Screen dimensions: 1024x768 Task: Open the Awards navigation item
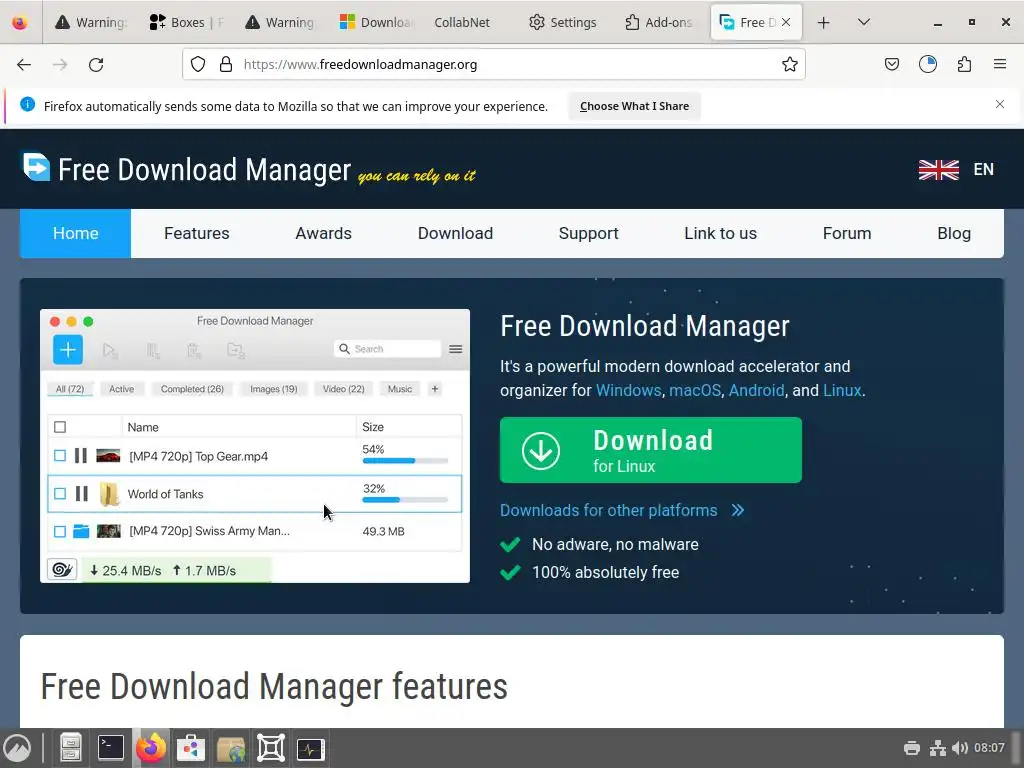(x=323, y=233)
